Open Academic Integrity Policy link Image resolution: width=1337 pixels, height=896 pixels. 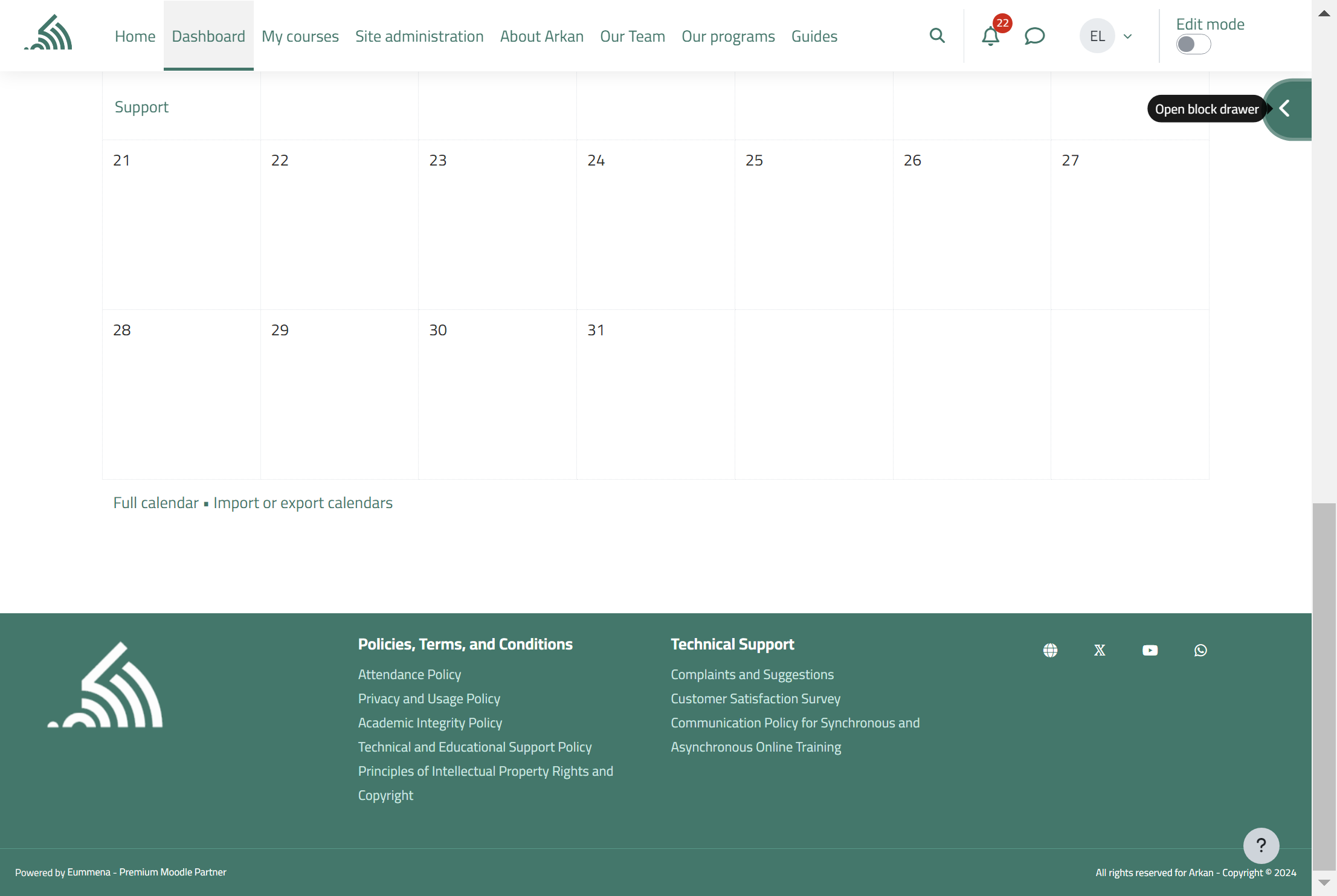pos(430,723)
